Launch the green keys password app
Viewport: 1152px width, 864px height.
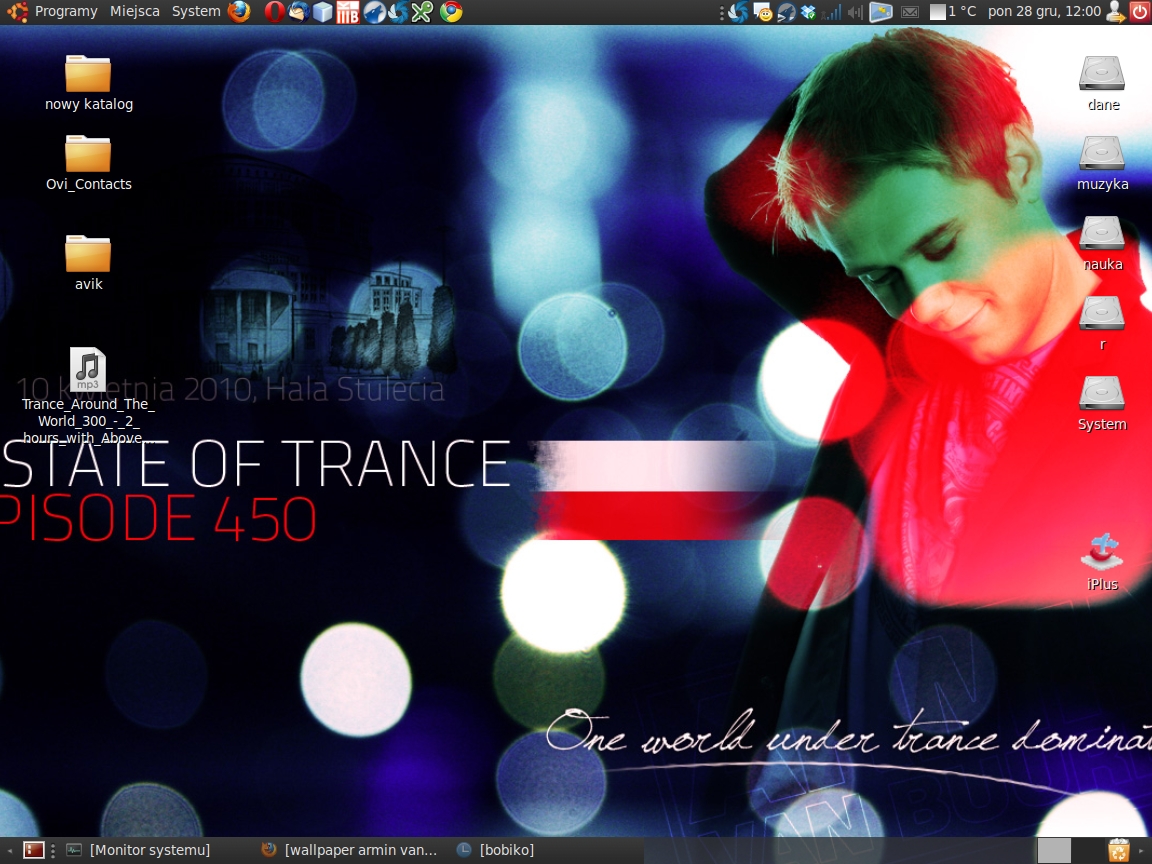(422, 12)
